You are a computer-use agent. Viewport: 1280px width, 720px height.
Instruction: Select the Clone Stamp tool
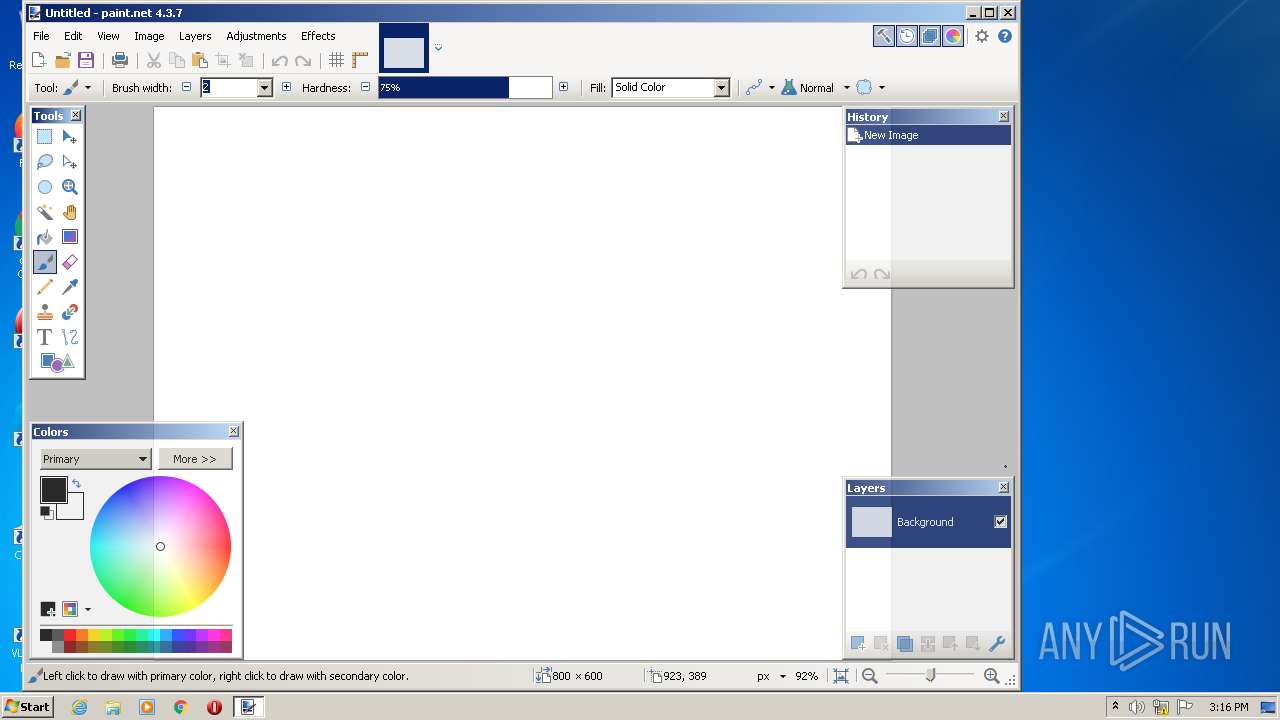coord(45,312)
